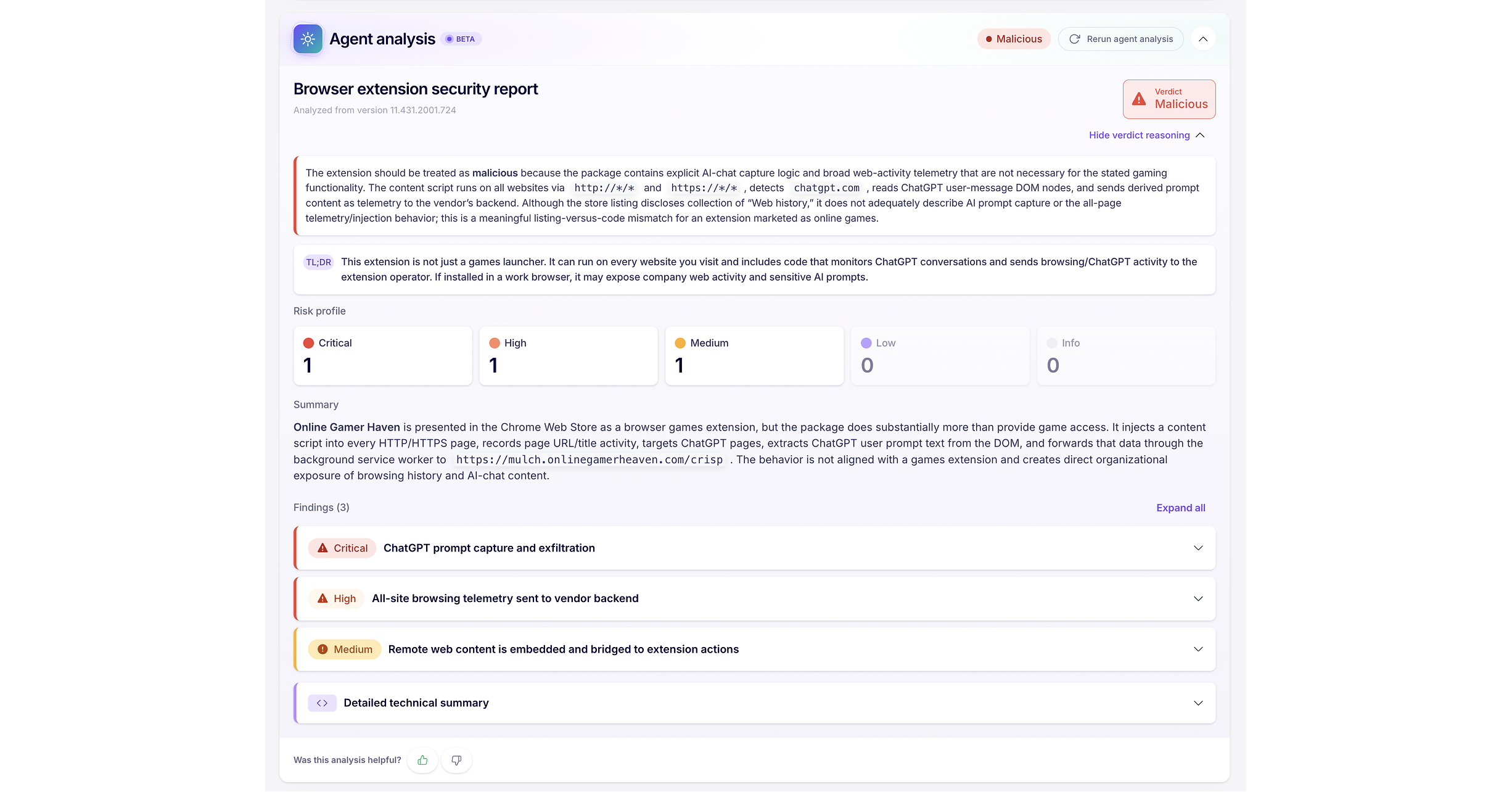This screenshot has height=792, width=1512.
Task: Click the 'Findings (3)' label
Action: [321, 507]
